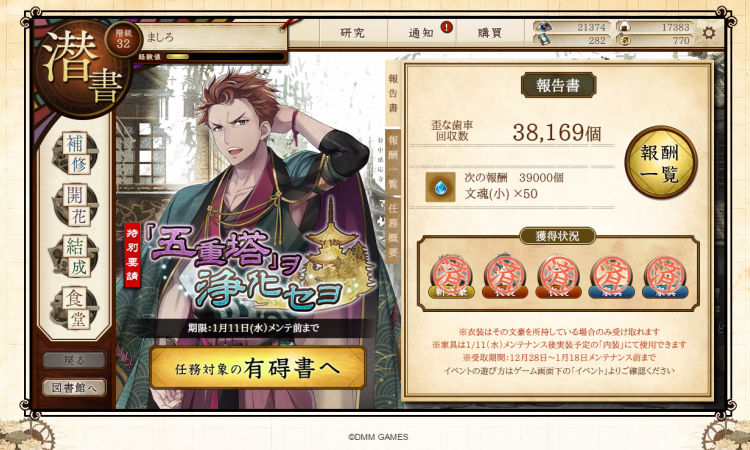Open the 食堂 dining hall icon
The height and width of the screenshot is (450, 750).
tap(76, 308)
